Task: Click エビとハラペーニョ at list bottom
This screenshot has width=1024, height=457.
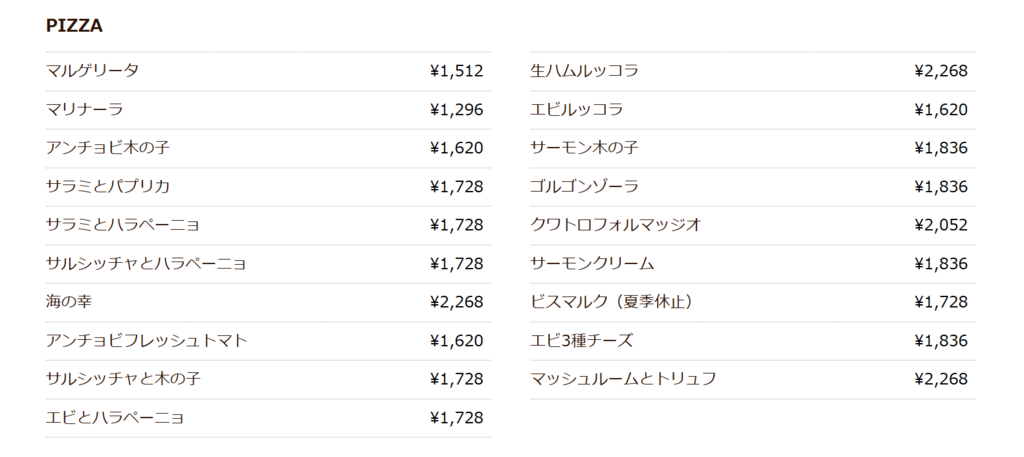Action: coord(115,417)
